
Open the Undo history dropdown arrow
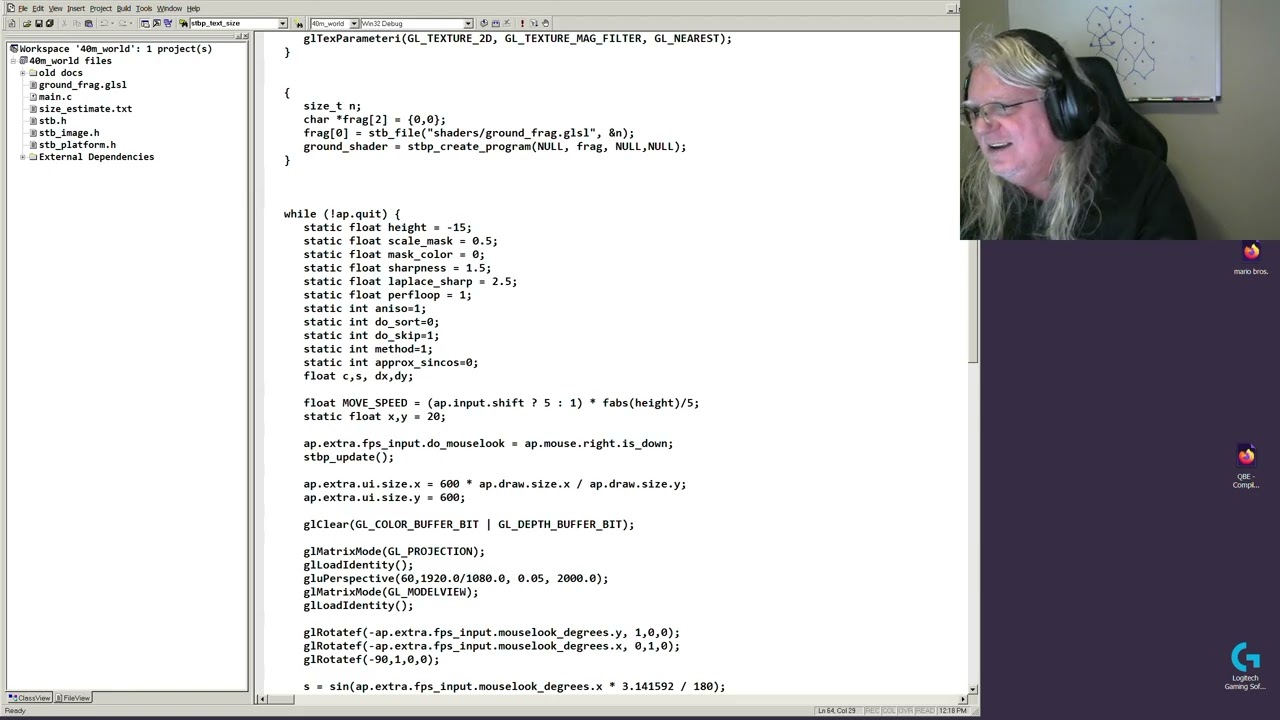[113, 24]
